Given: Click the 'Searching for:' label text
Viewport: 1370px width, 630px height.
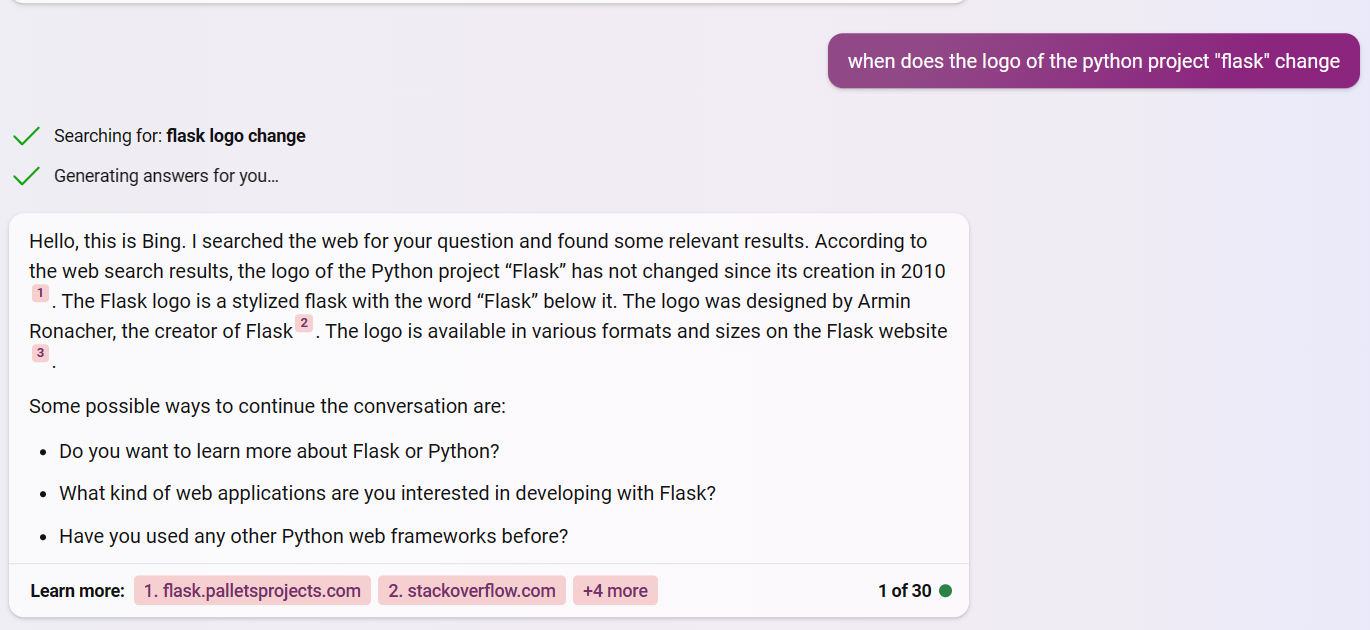Looking at the screenshot, I should point(108,136).
